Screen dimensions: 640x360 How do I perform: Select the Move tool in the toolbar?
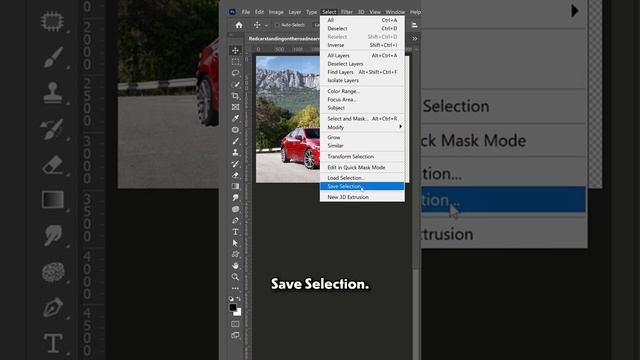(x=236, y=51)
